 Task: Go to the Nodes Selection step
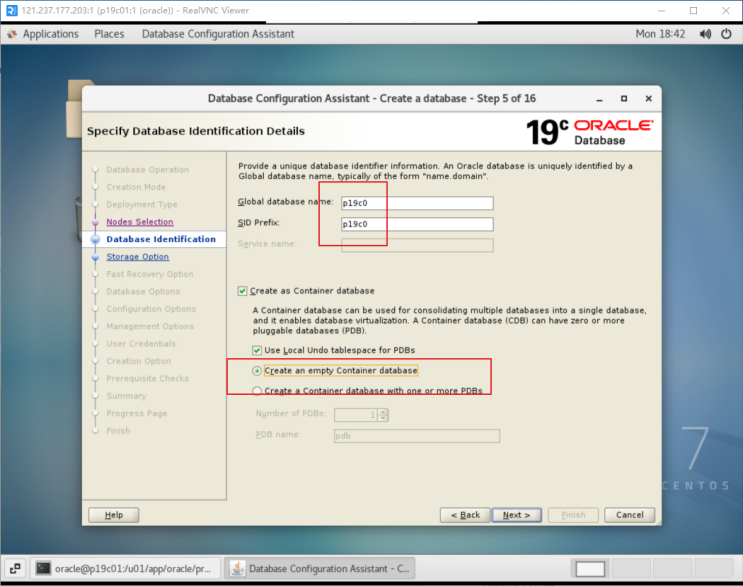[140, 222]
